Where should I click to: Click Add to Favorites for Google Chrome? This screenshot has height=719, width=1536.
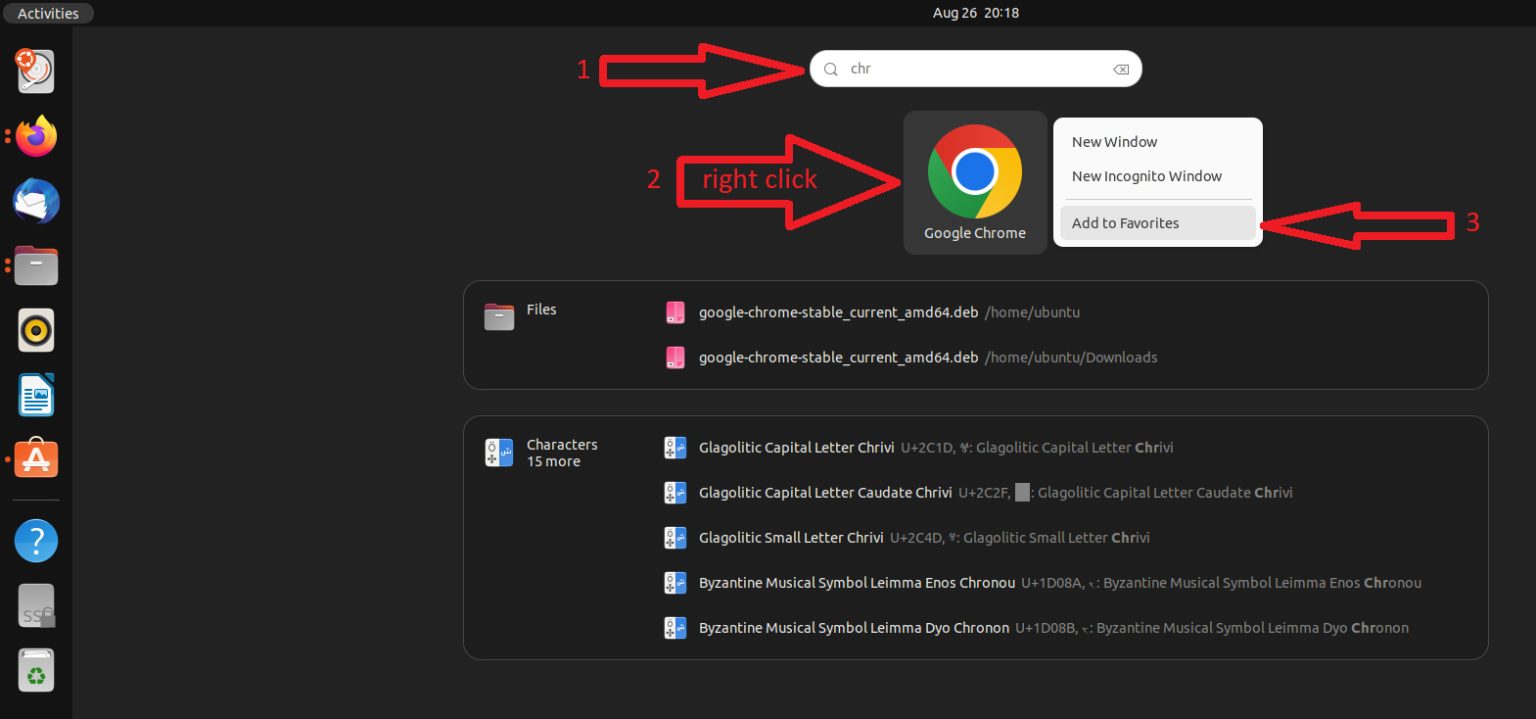point(1124,223)
